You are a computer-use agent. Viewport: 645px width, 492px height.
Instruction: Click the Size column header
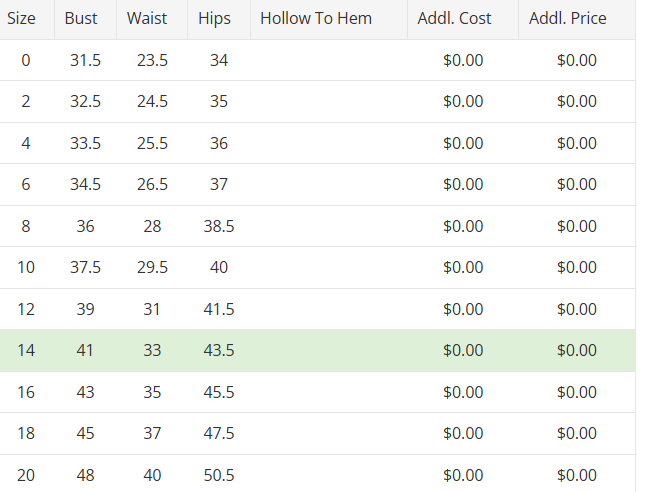[x=22, y=19]
